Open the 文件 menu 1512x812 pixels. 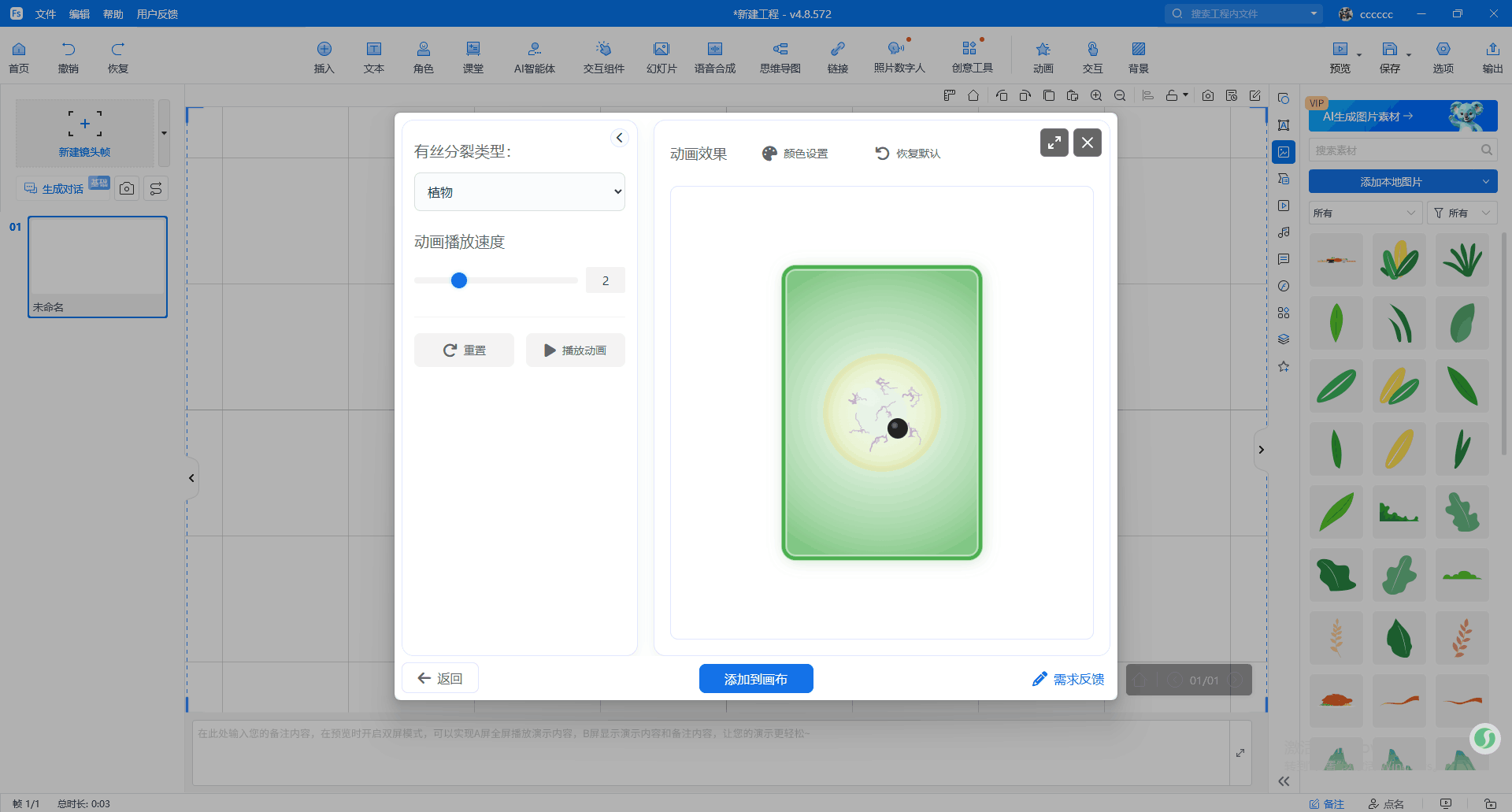tap(46, 14)
